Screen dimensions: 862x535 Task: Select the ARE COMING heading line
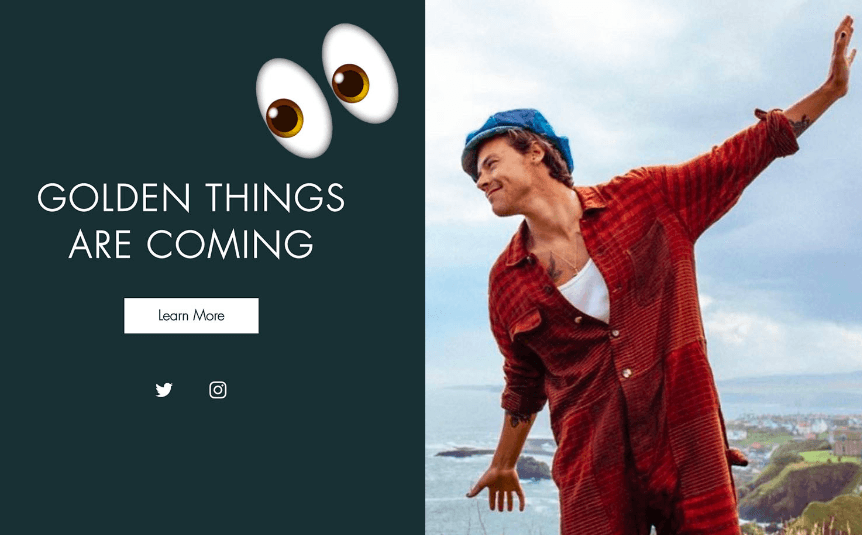191,244
